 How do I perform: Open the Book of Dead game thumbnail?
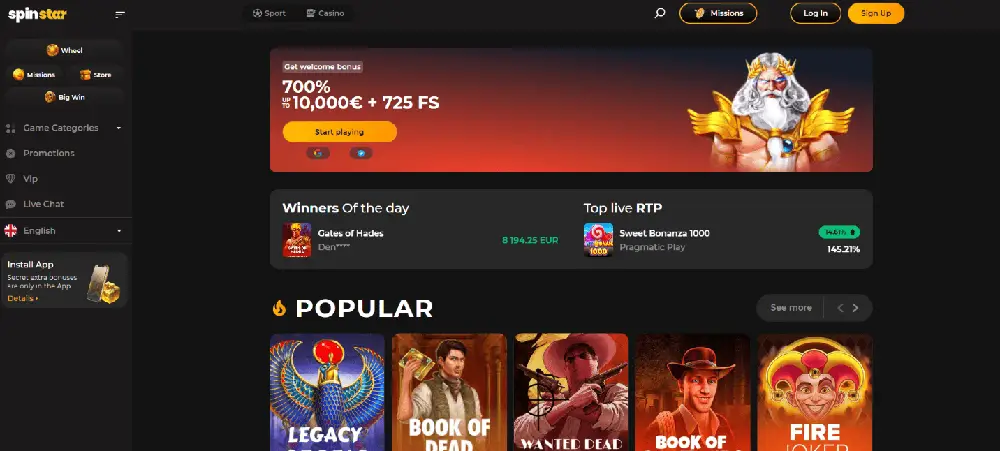pyautogui.click(x=450, y=392)
